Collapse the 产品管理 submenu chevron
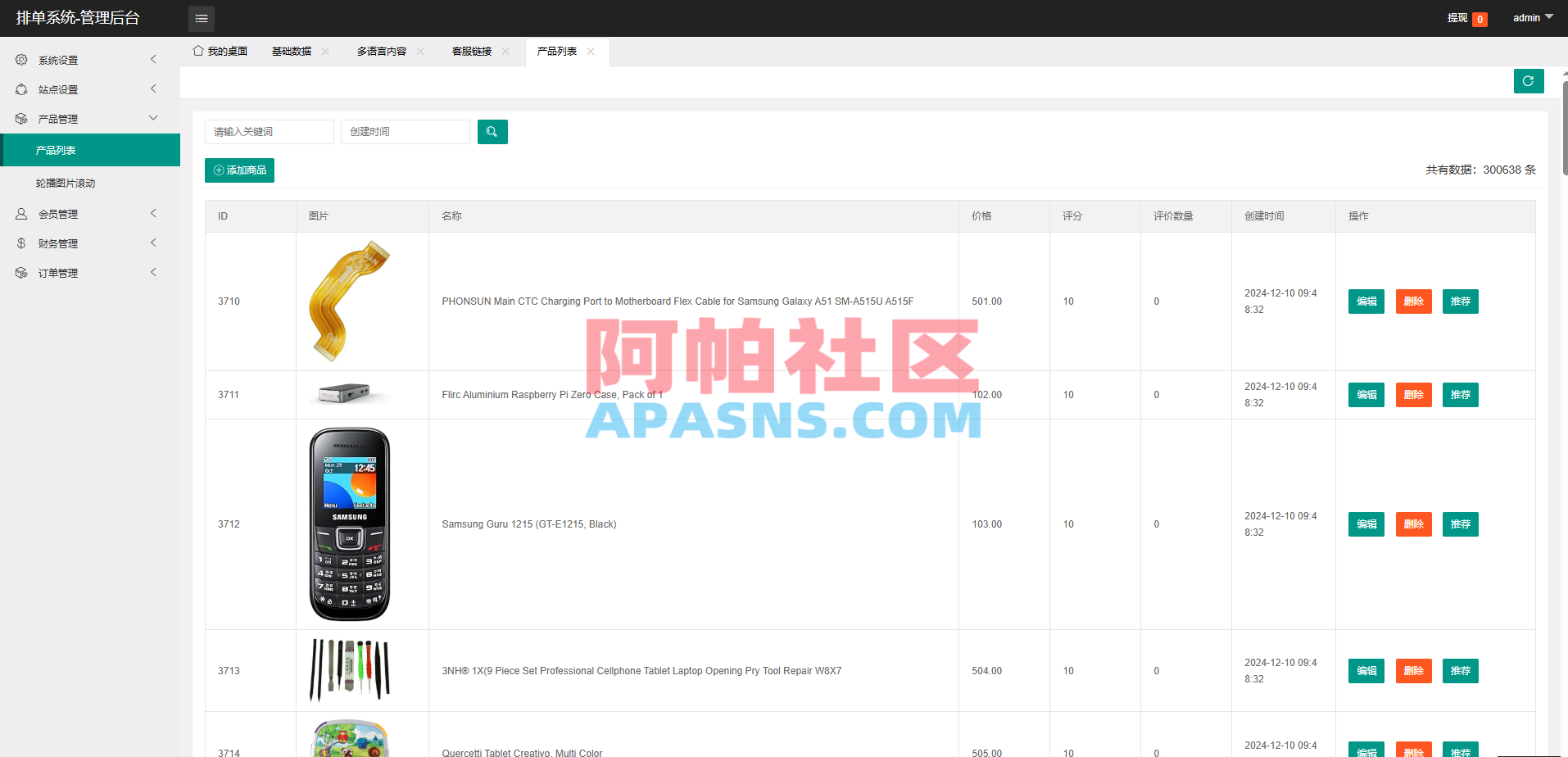 153,117
